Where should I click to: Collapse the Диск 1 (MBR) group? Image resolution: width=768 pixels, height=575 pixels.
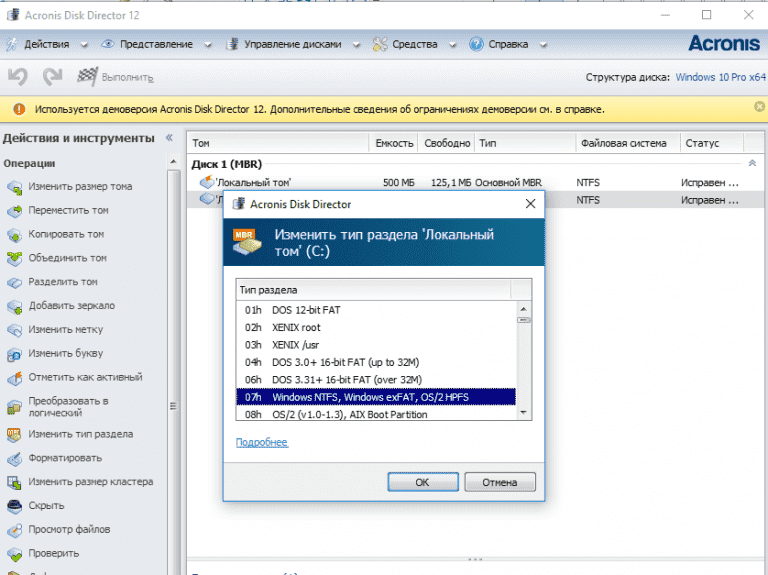pyautogui.click(x=752, y=164)
